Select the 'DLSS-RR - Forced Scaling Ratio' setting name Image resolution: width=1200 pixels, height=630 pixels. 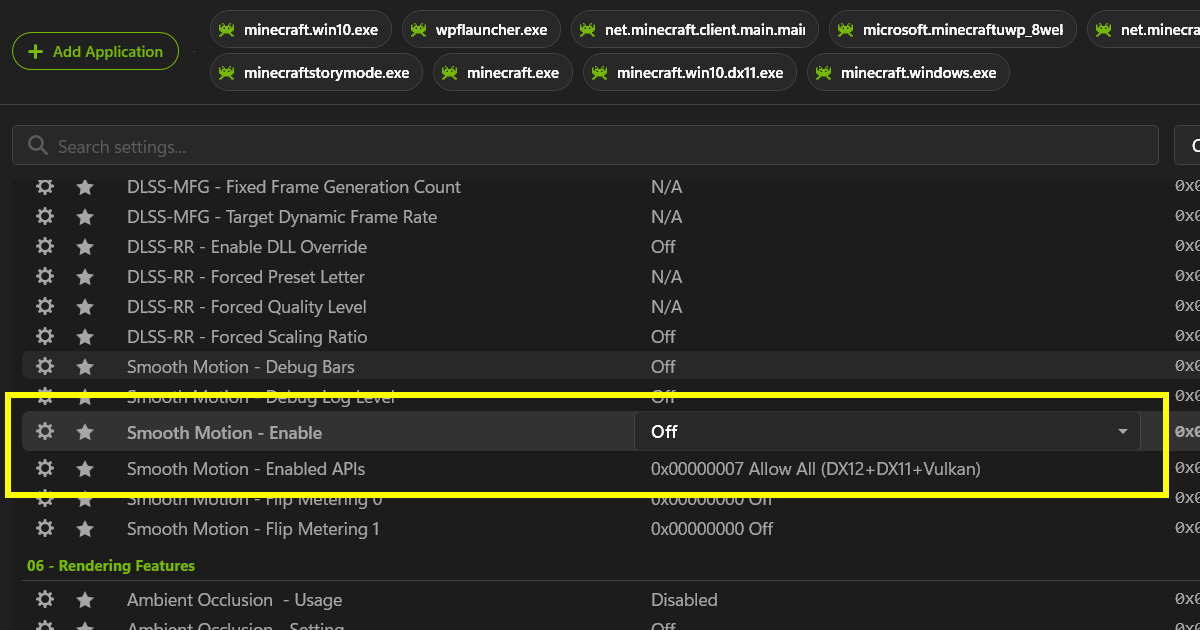(x=247, y=337)
